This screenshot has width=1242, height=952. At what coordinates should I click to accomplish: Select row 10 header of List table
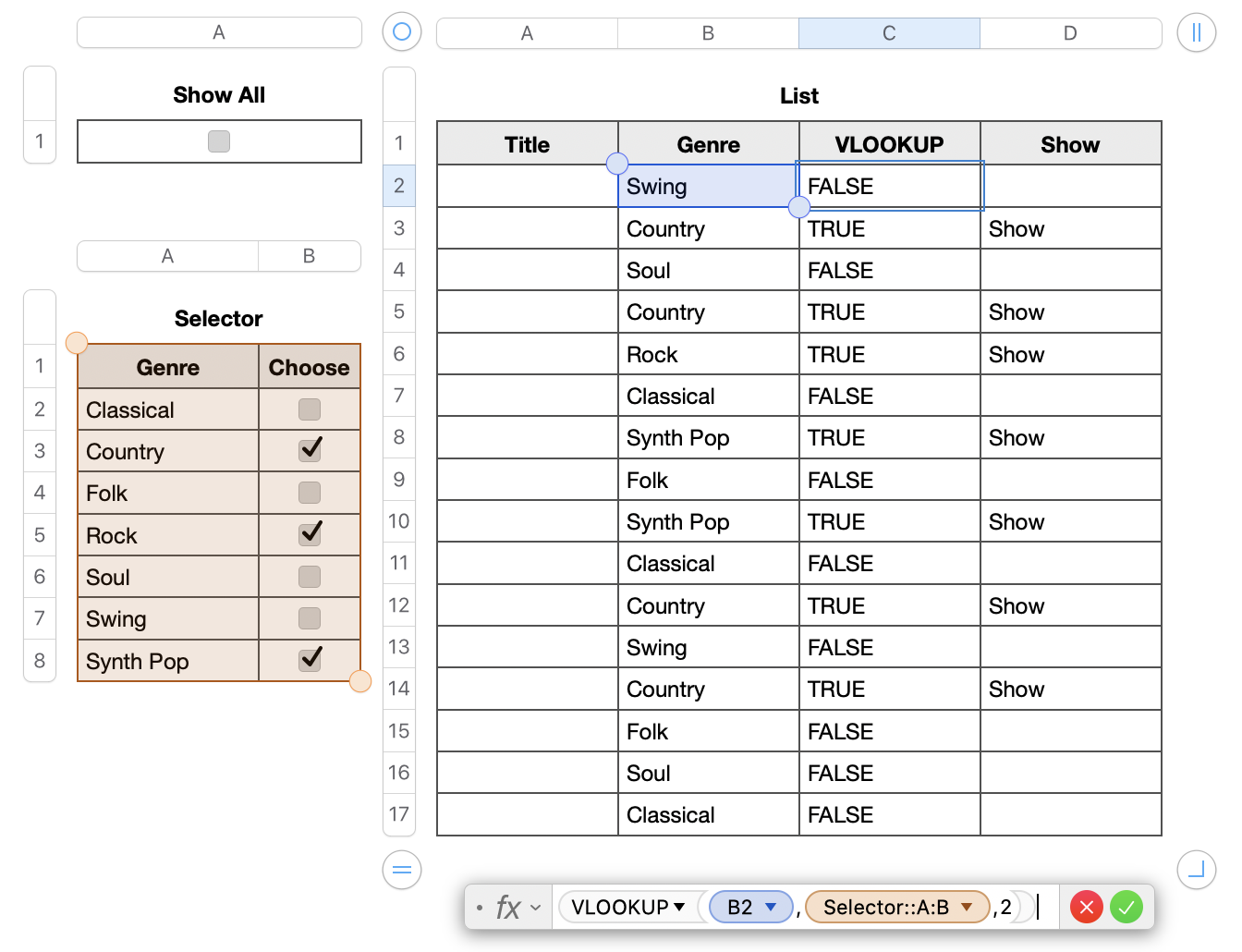pyautogui.click(x=399, y=521)
